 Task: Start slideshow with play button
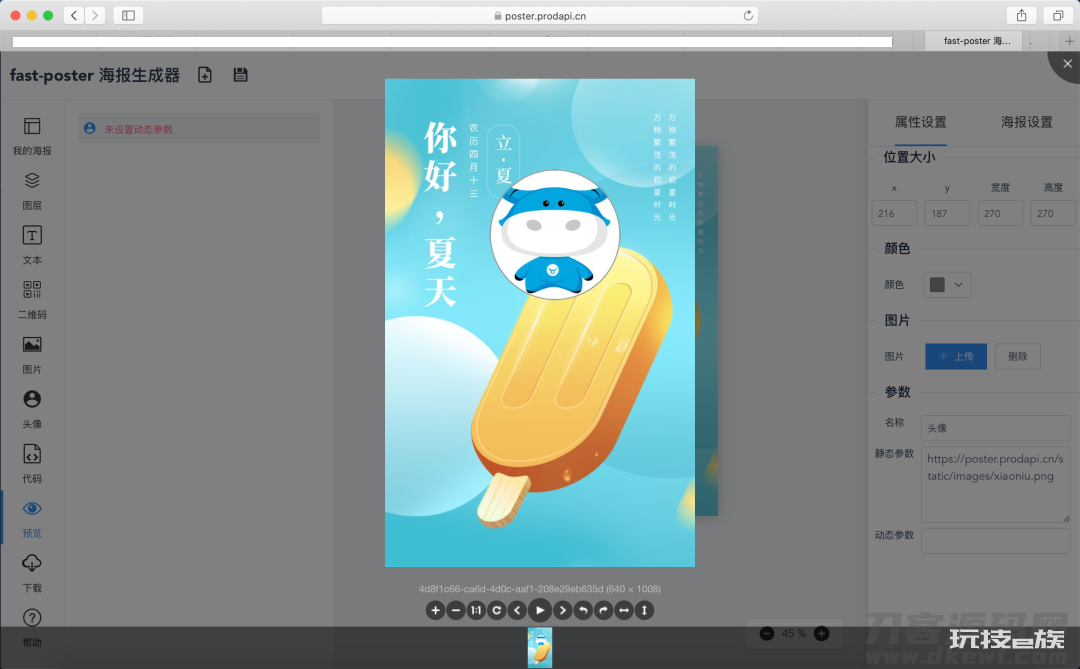point(540,610)
